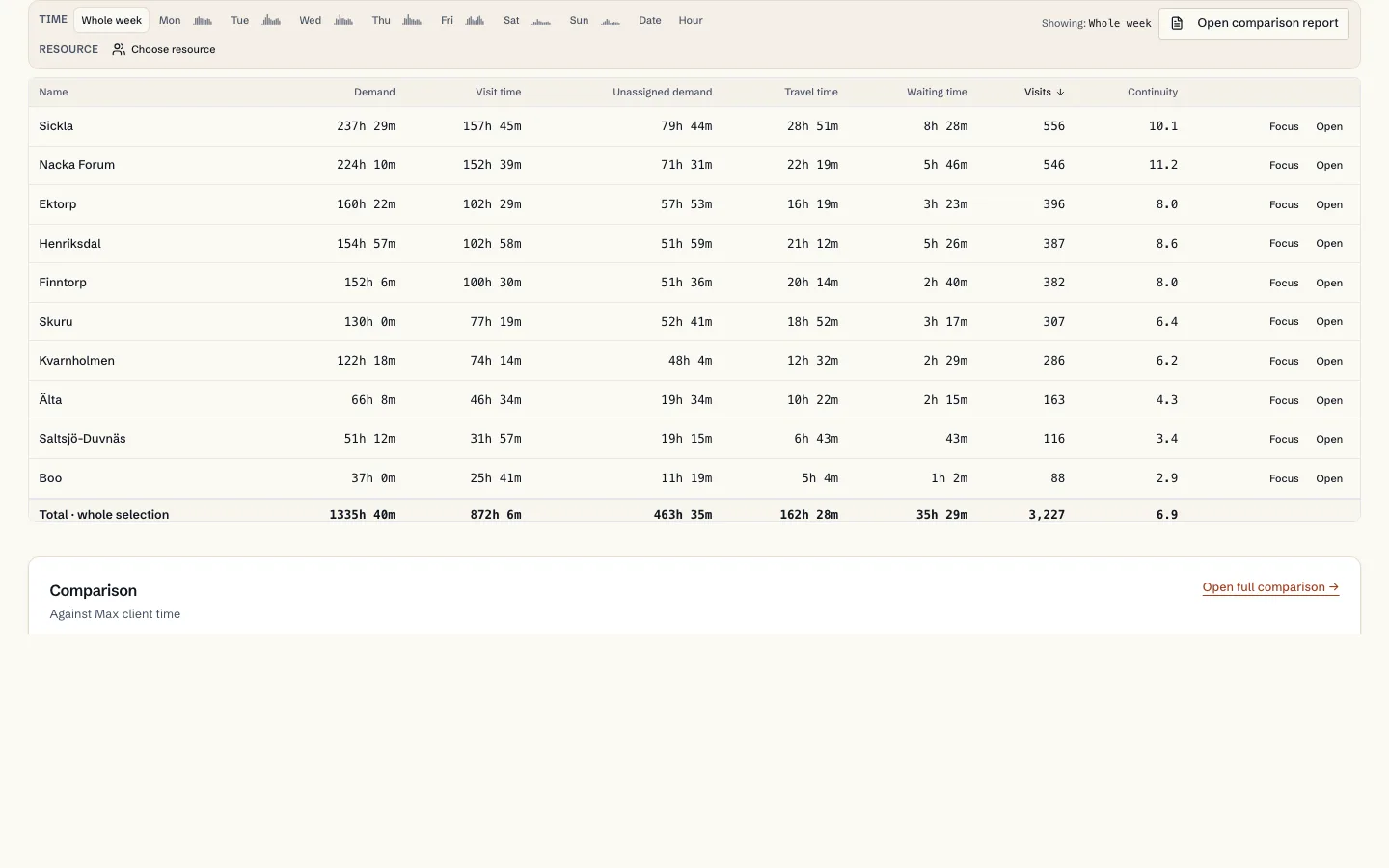The image size is (1389, 868).
Task: Click the Comparison section heading
Action: [x=94, y=590]
